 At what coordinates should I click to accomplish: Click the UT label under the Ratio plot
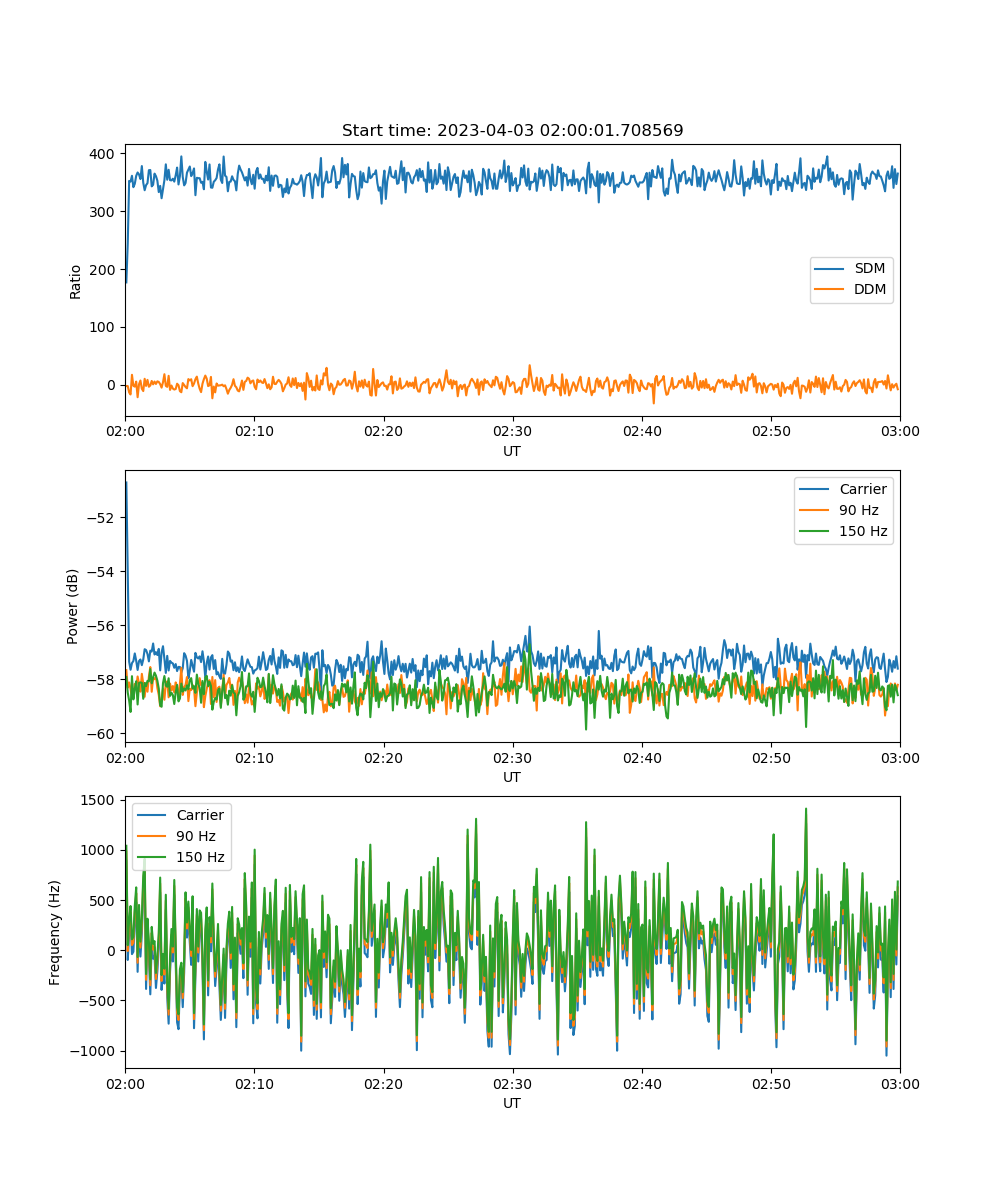tap(512, 451)
